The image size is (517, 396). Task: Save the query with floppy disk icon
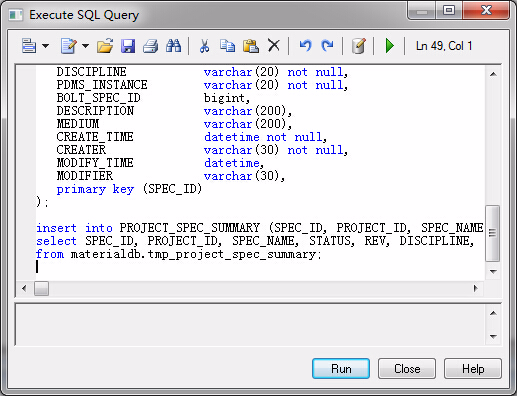click(128, 46)
